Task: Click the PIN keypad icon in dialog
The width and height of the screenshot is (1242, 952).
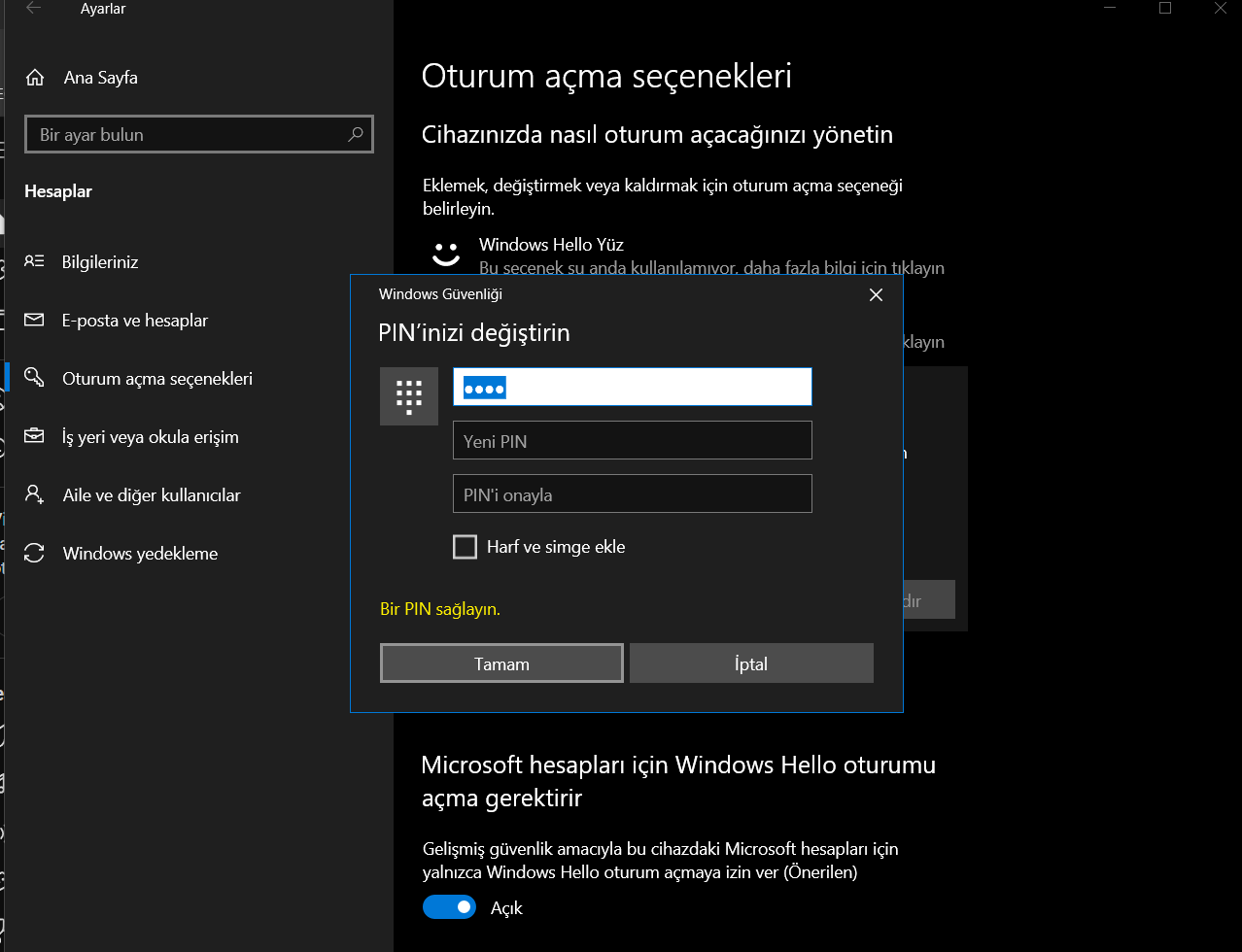Action: coord(409,396)
